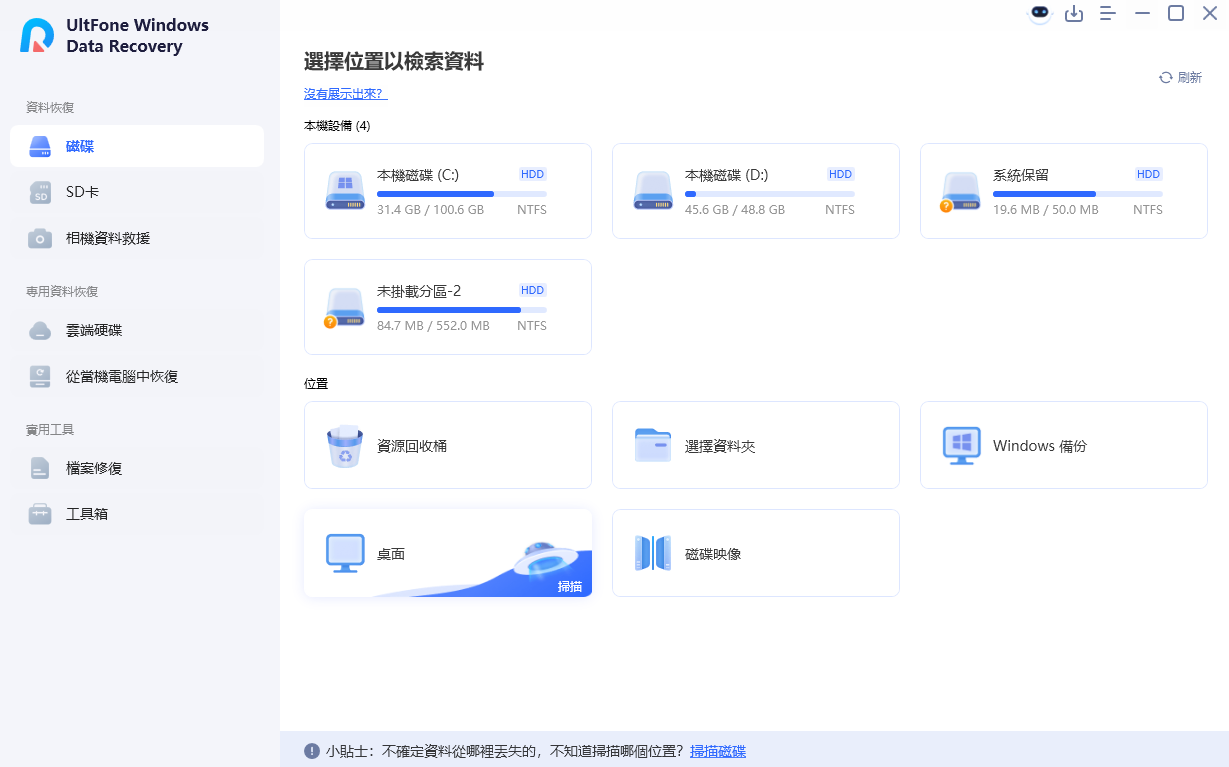Click the 45.6 GB / 48.8 GB text

735,210
